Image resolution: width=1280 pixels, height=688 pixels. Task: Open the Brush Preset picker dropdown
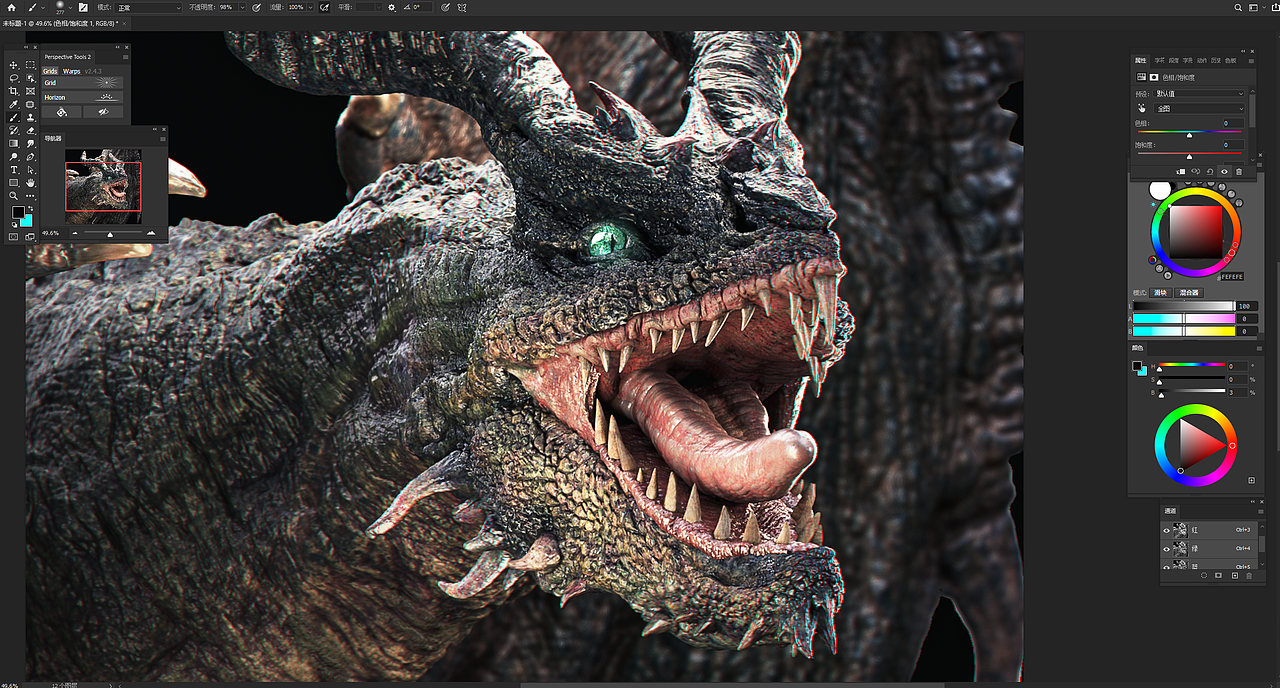coord(70,7)
